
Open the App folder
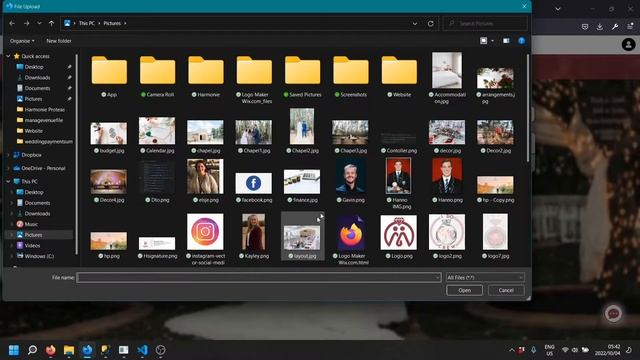pyautogui.click(x=109, y=71)
